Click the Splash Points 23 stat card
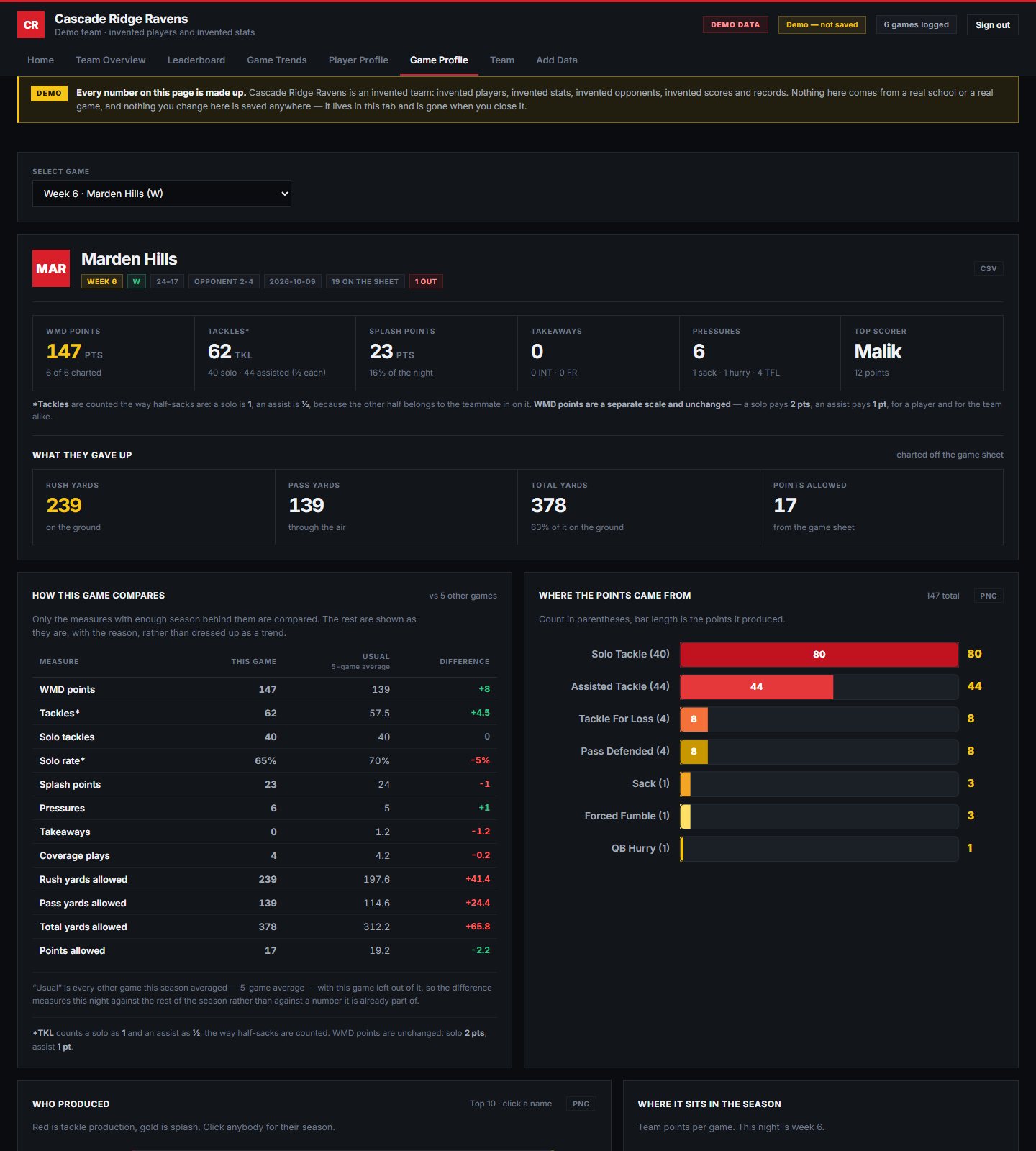The image size is (1036, 1151). (x=437, y=352)
